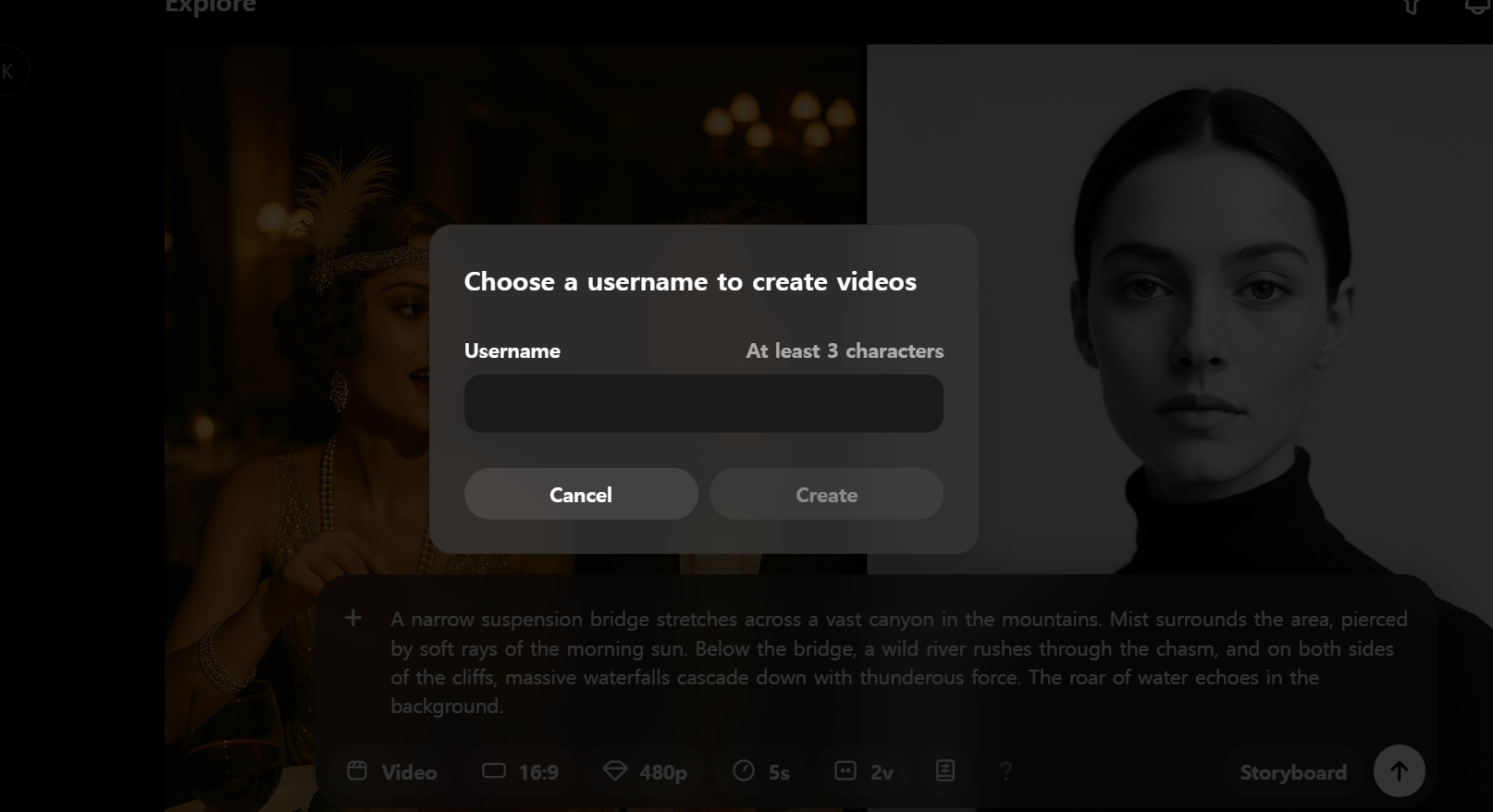Click the "At least 3 characters" hint text
1493x812 pixels.
[x=845, y=351]
